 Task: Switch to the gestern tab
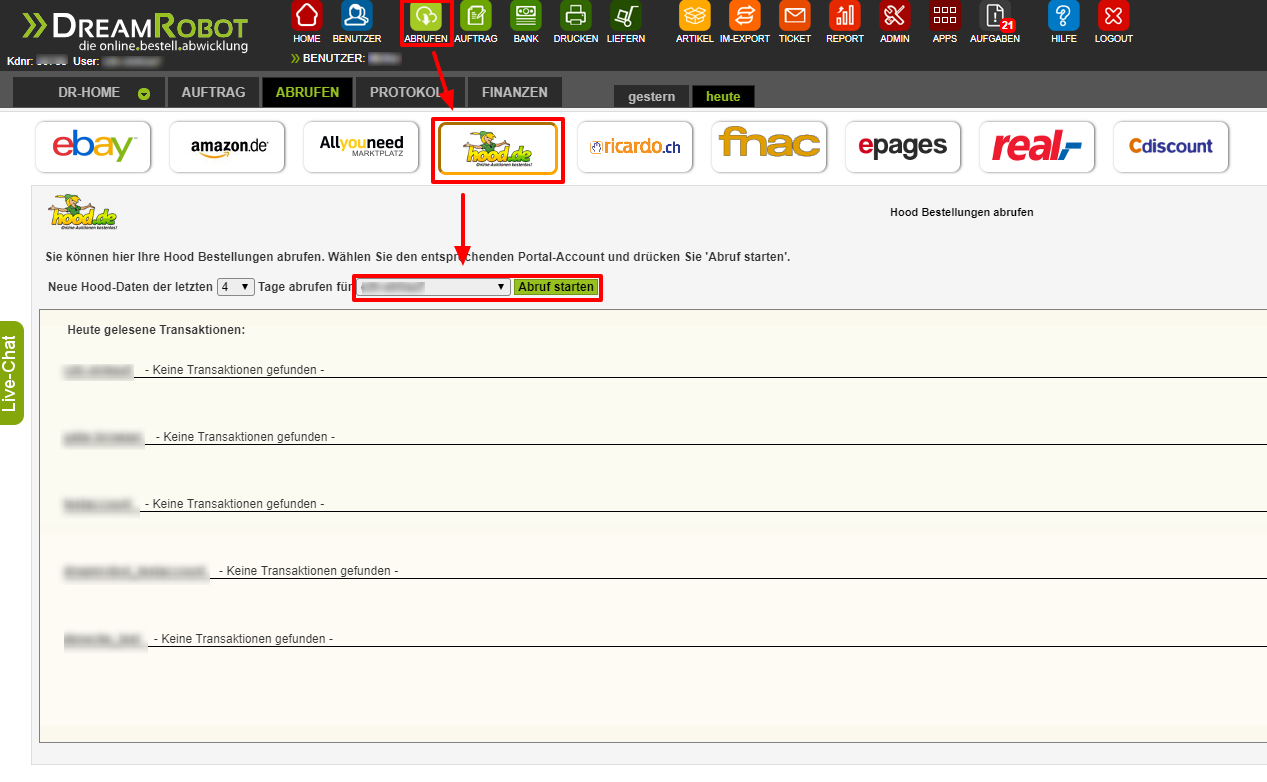(x=652, y=97)
